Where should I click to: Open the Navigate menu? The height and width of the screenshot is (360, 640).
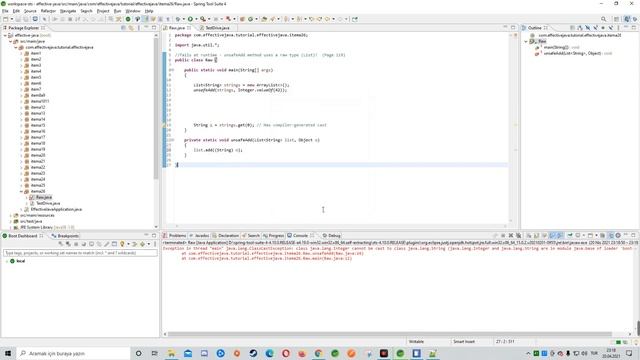(68, 11)
